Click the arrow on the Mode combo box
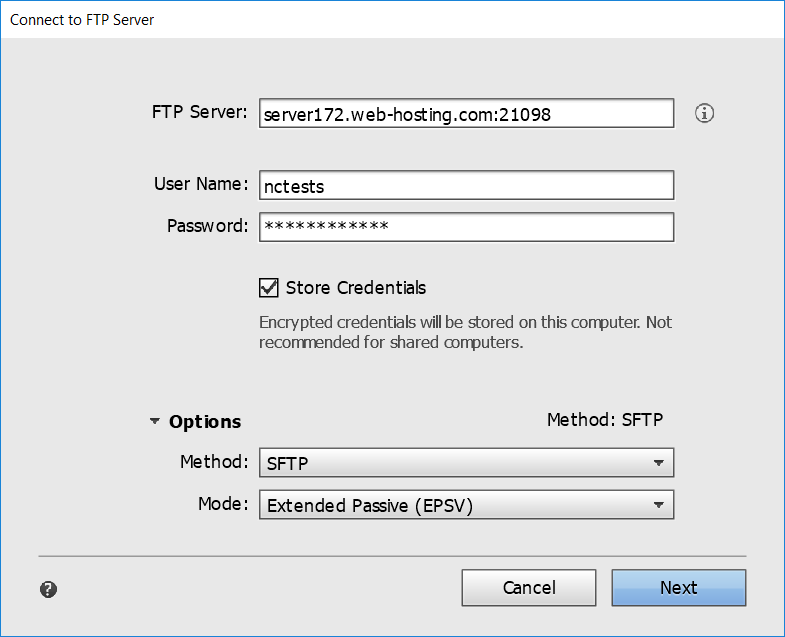Viewport: 785px width, 637px height. click(x=659, y=505)
